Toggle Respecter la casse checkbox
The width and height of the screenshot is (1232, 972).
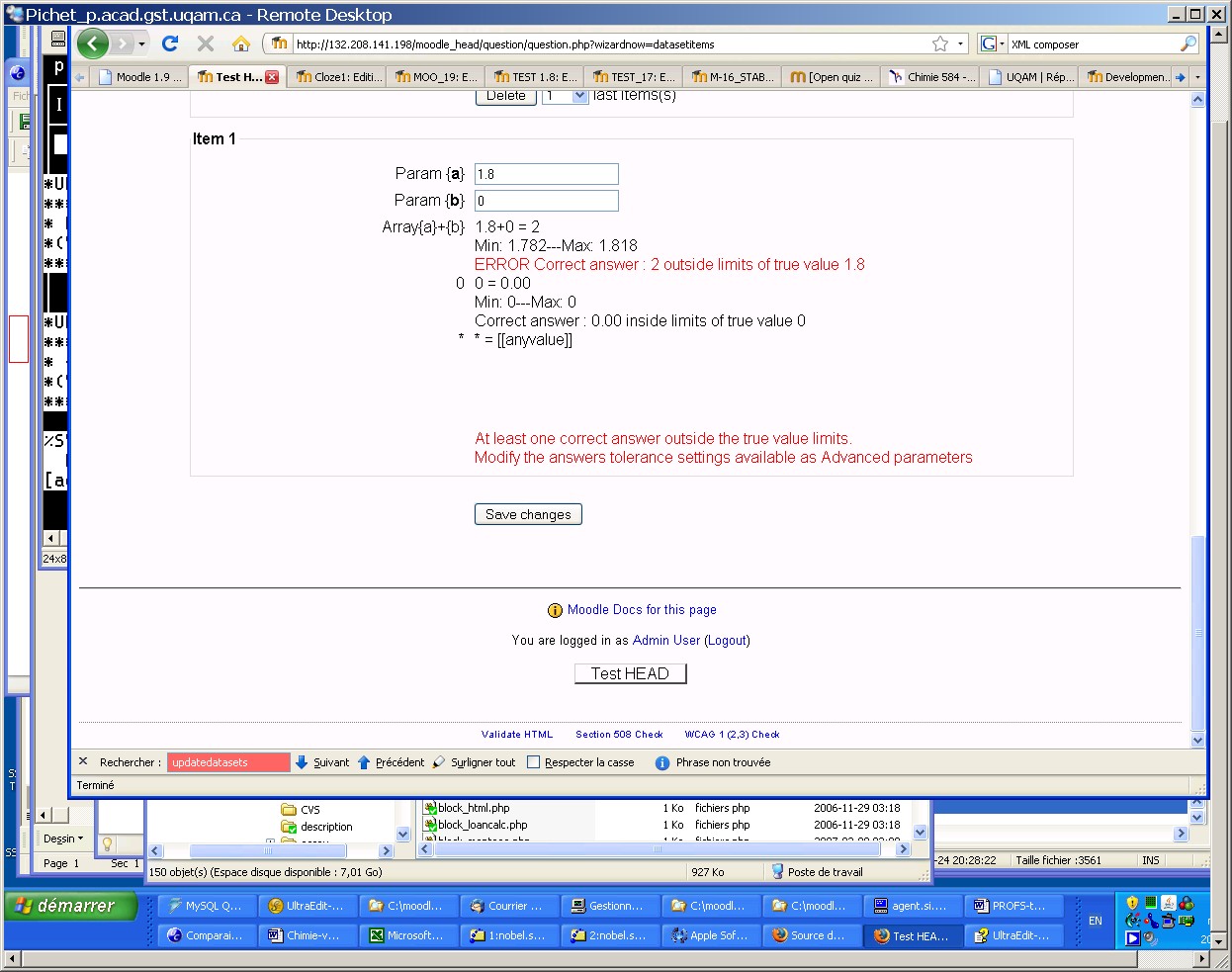534,762
